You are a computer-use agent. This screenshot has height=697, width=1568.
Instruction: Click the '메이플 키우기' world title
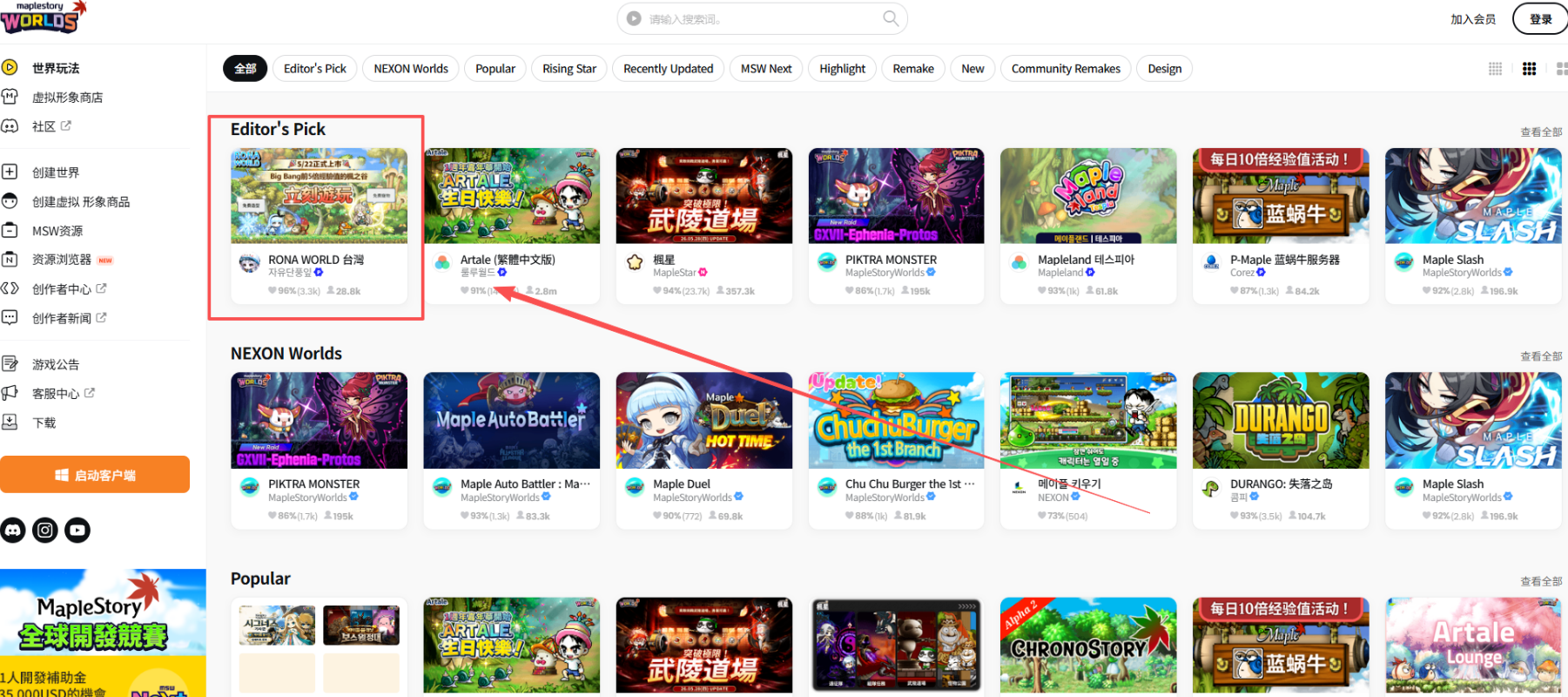point(1069,484)
